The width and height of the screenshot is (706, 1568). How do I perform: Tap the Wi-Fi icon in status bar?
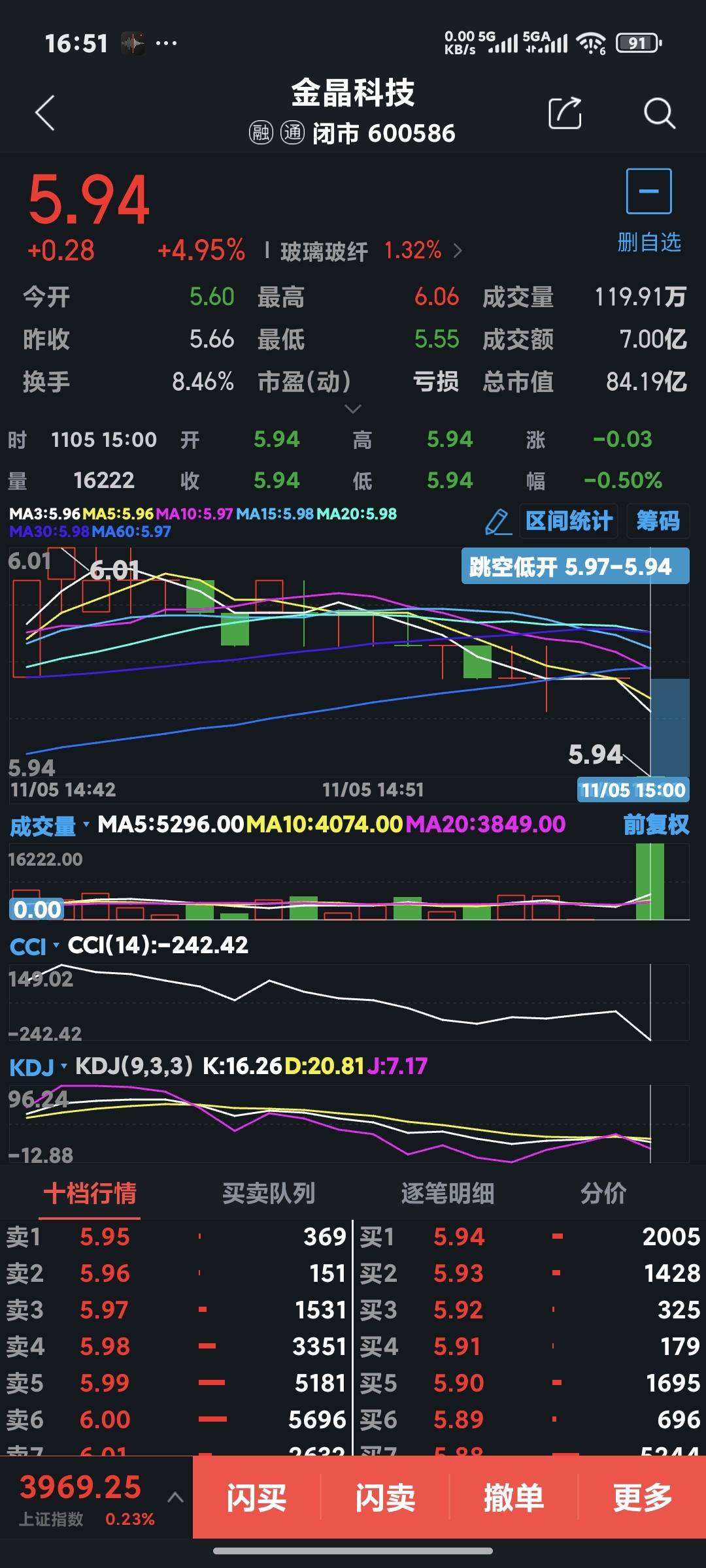tap(591, 43)
